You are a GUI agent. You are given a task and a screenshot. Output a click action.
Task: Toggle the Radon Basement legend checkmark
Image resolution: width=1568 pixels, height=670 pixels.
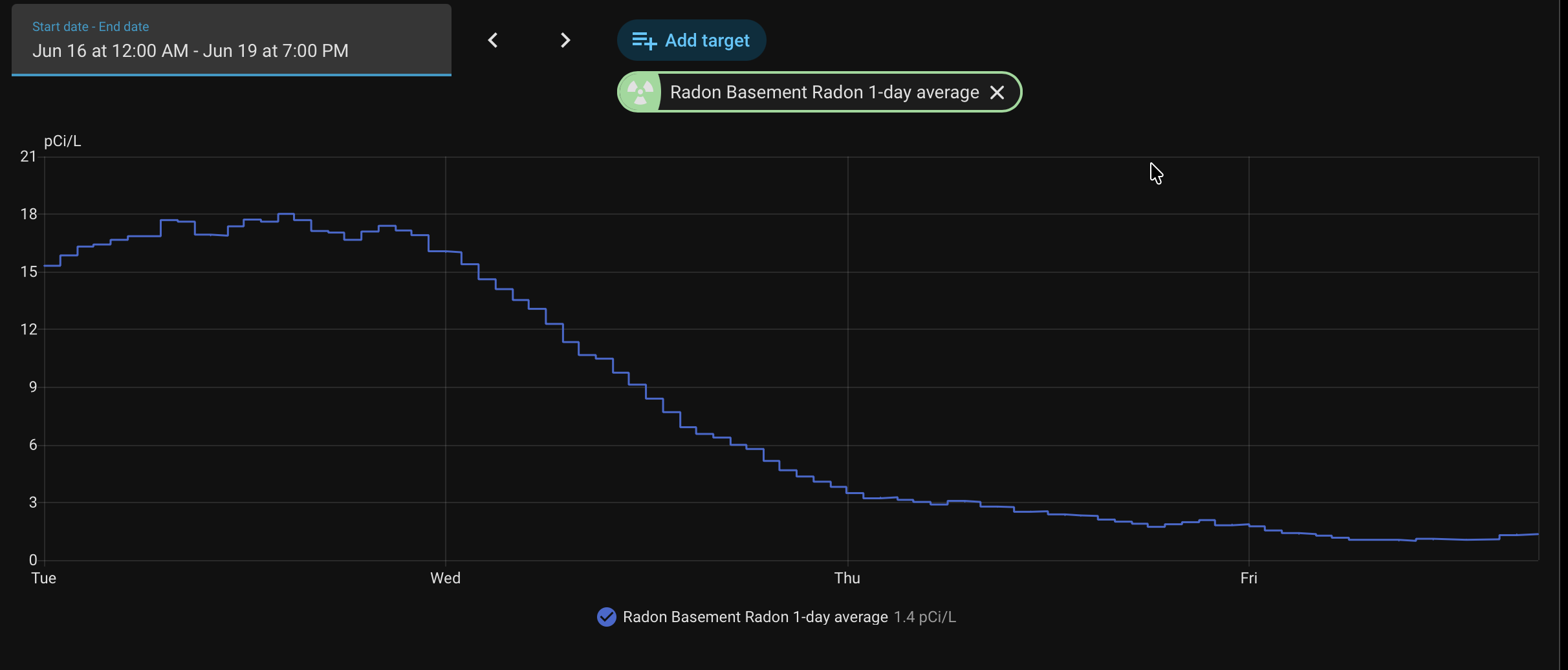(x=606, y=617)
